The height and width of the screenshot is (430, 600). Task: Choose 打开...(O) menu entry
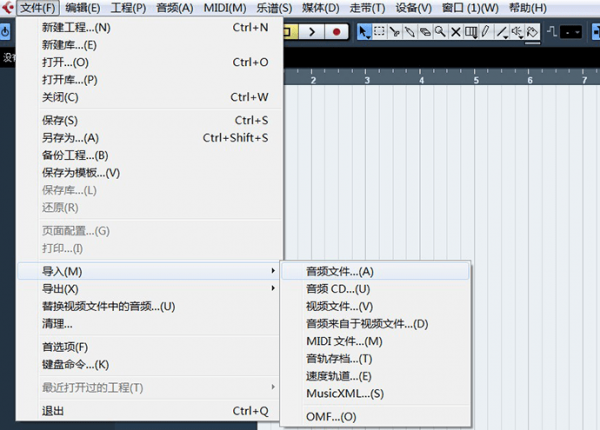[x=150, y=62]
